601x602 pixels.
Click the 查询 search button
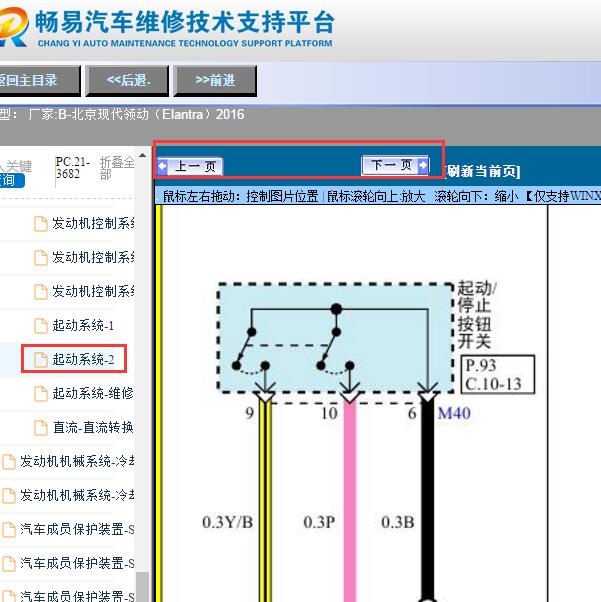[12, 180]
